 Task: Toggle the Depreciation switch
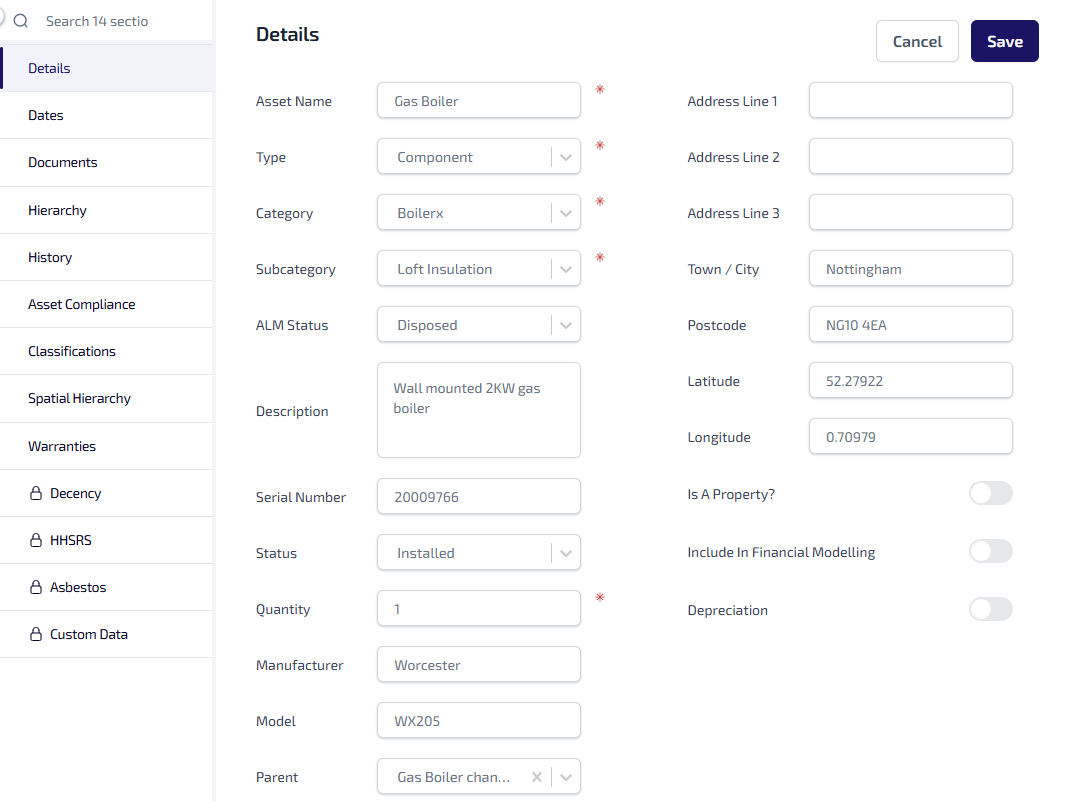[x=990, y=609]
